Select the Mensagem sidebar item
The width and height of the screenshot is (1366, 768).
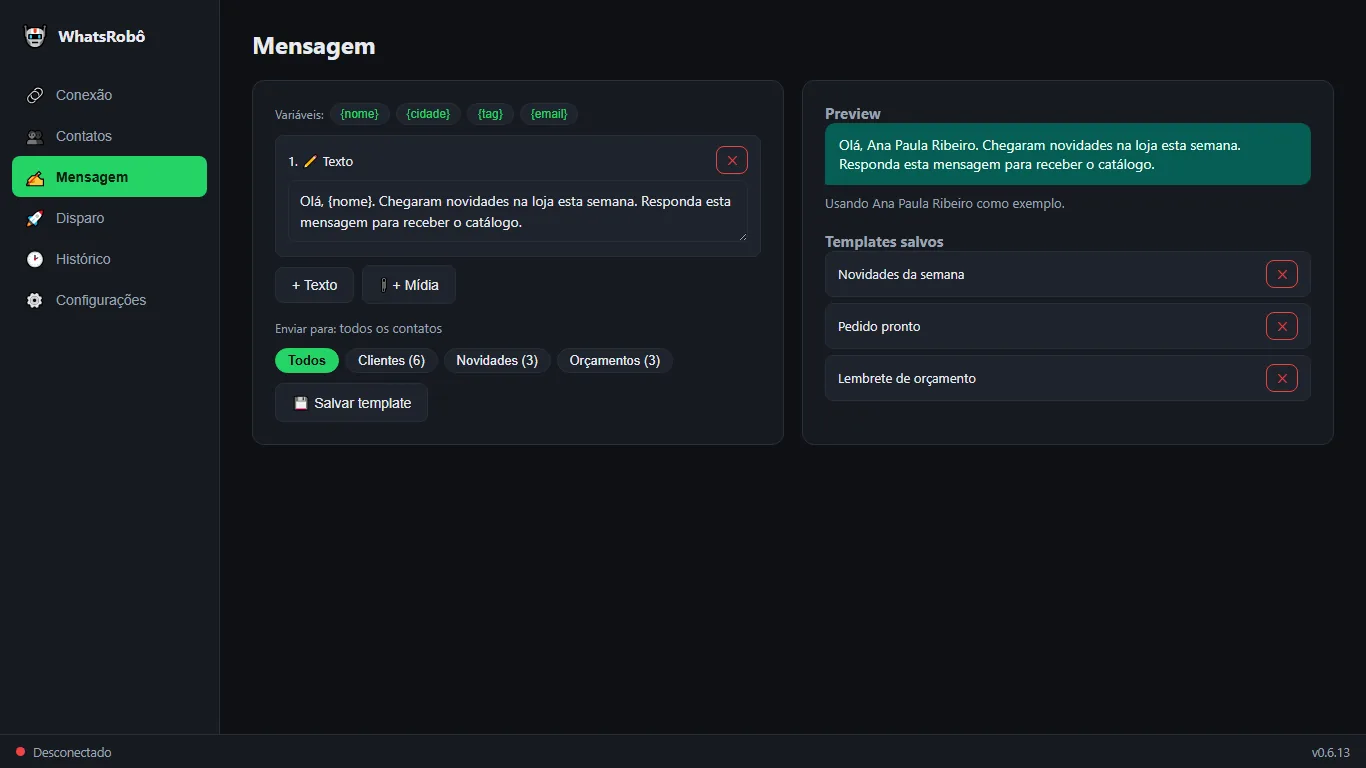109,177
